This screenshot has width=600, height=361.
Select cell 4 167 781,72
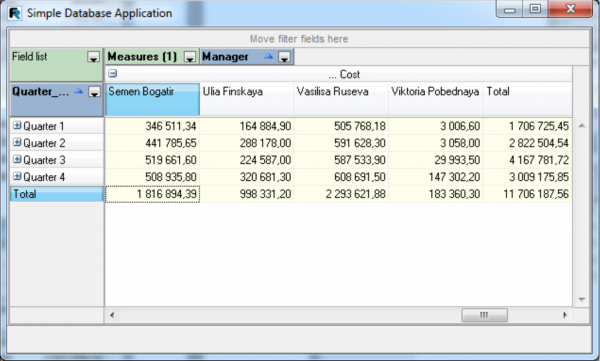tap(528, 160)
